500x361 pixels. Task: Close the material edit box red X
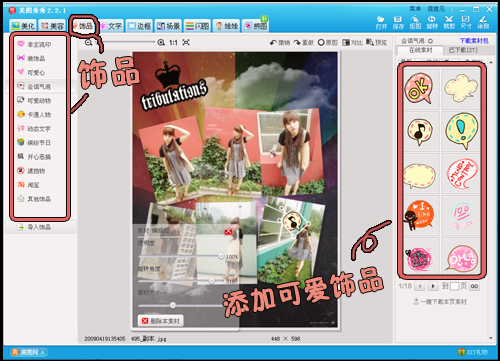tap(228, 231)
